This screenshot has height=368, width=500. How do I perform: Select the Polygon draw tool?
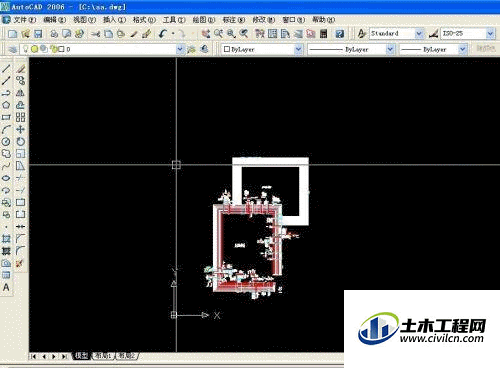6,105
